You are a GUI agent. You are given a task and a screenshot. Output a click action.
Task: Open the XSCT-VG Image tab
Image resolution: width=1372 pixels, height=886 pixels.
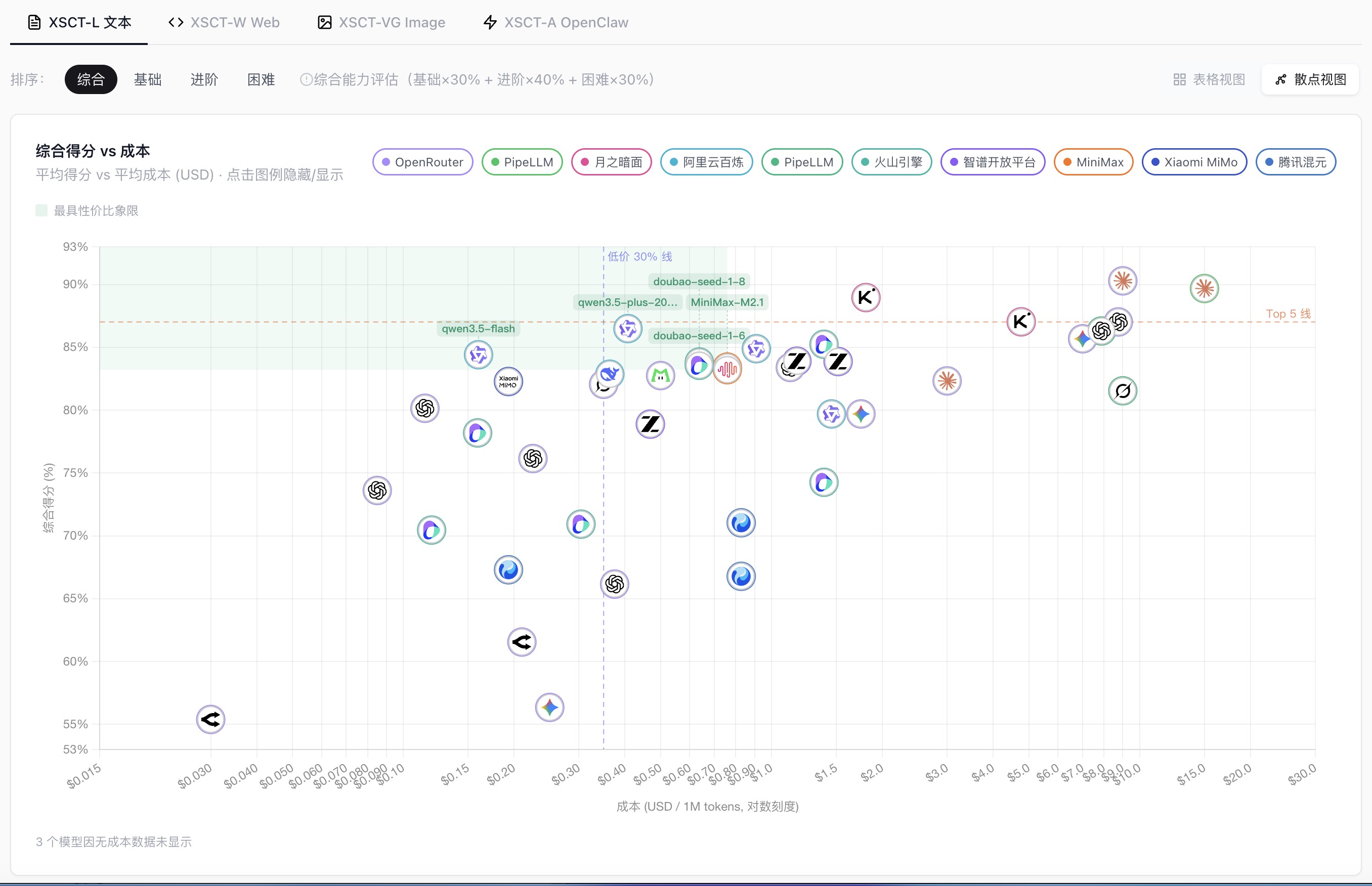click(381, 22)
